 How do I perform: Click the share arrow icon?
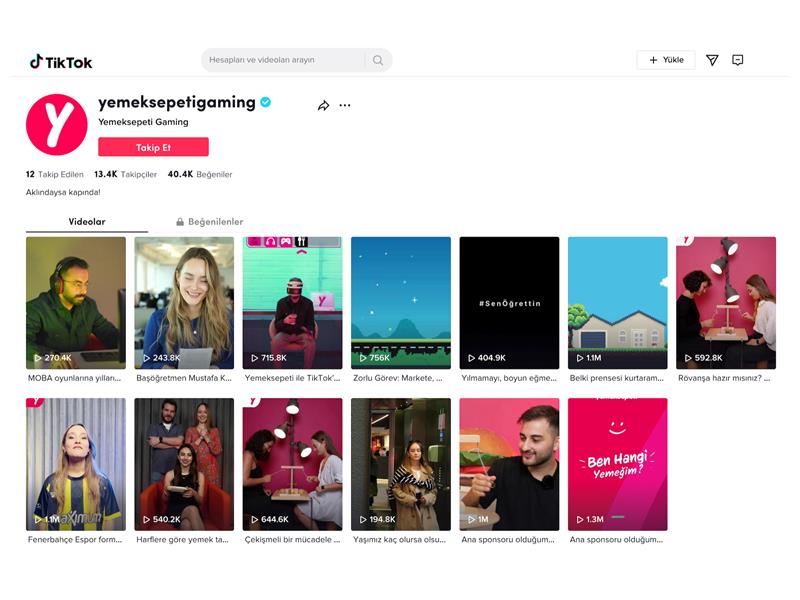click(x=323, y=106)
